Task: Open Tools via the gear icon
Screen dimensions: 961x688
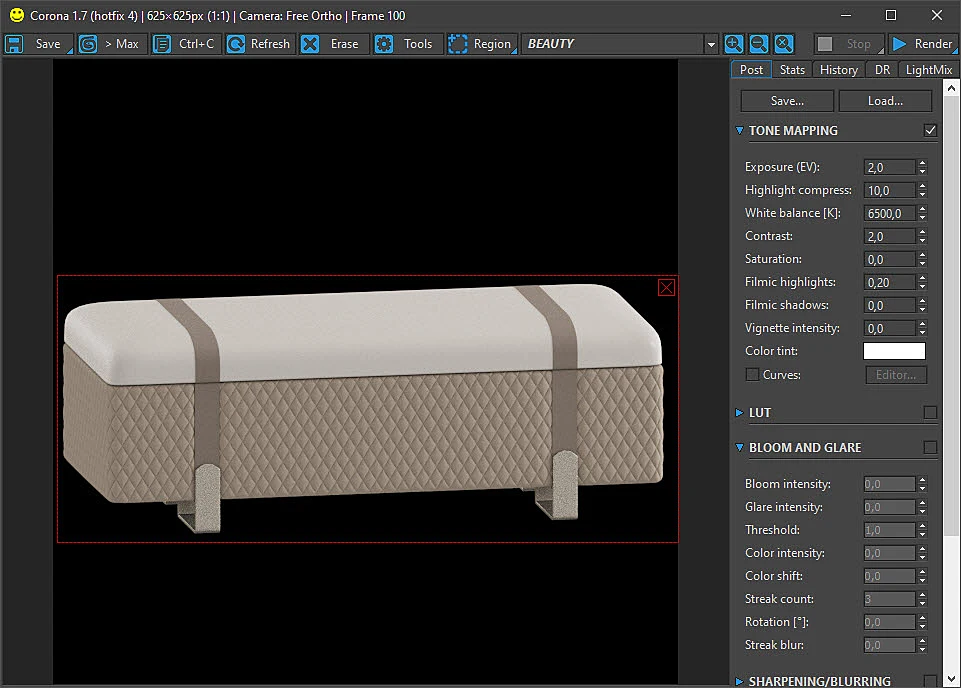Action: 384,44
